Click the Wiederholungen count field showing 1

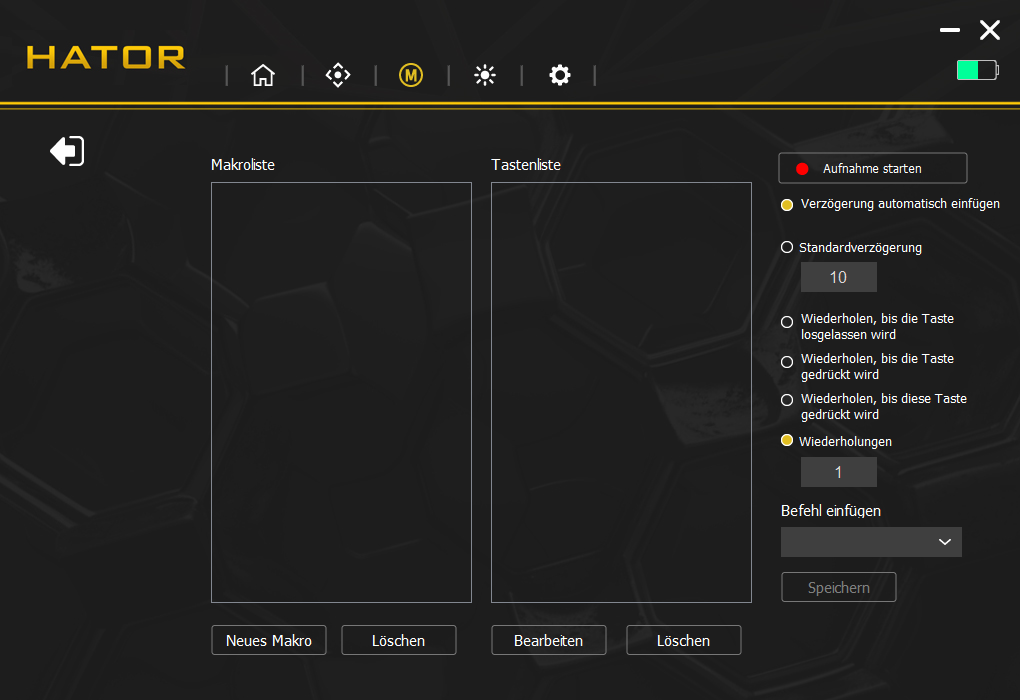838,472
